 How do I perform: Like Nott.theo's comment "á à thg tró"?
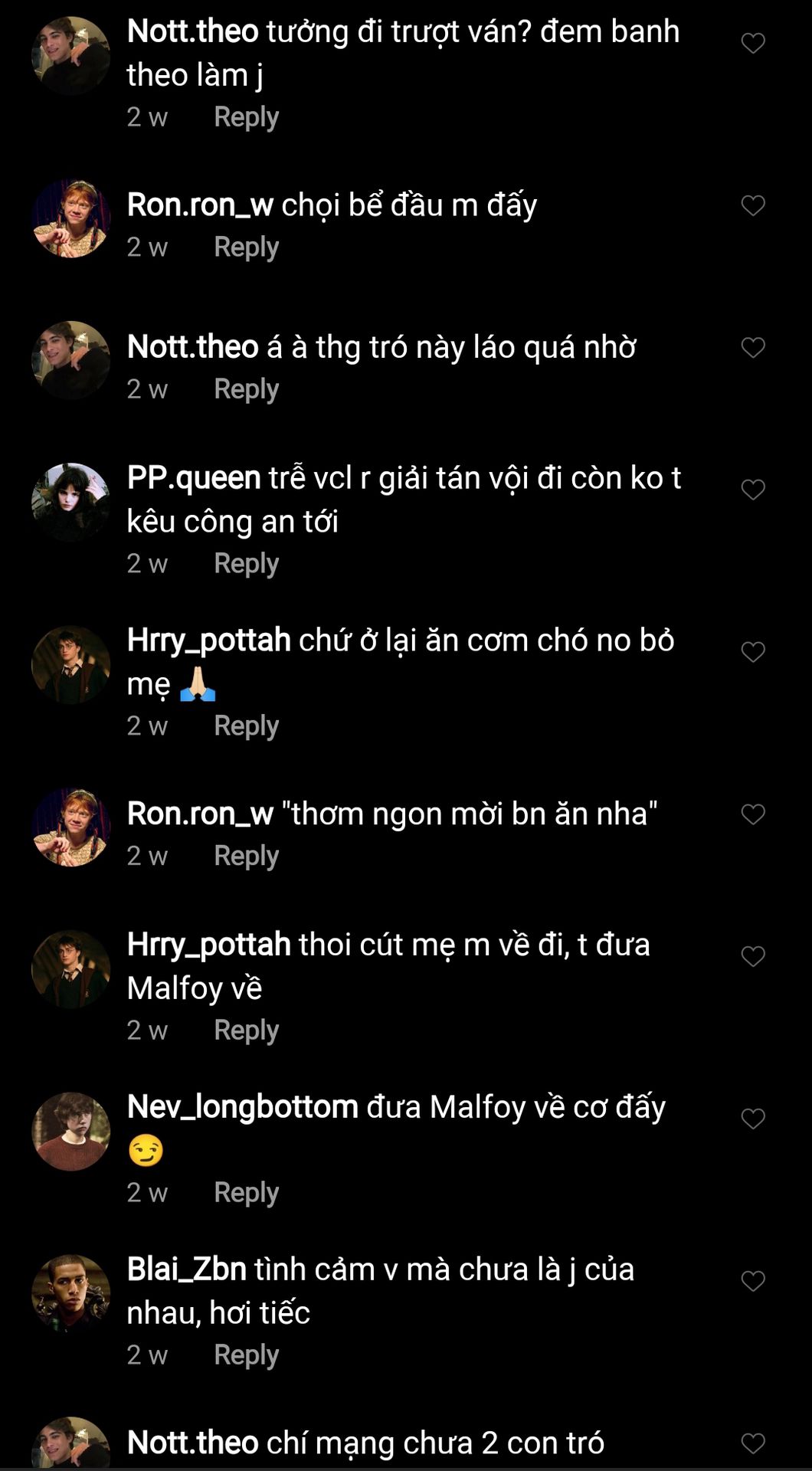click(753, 348)
